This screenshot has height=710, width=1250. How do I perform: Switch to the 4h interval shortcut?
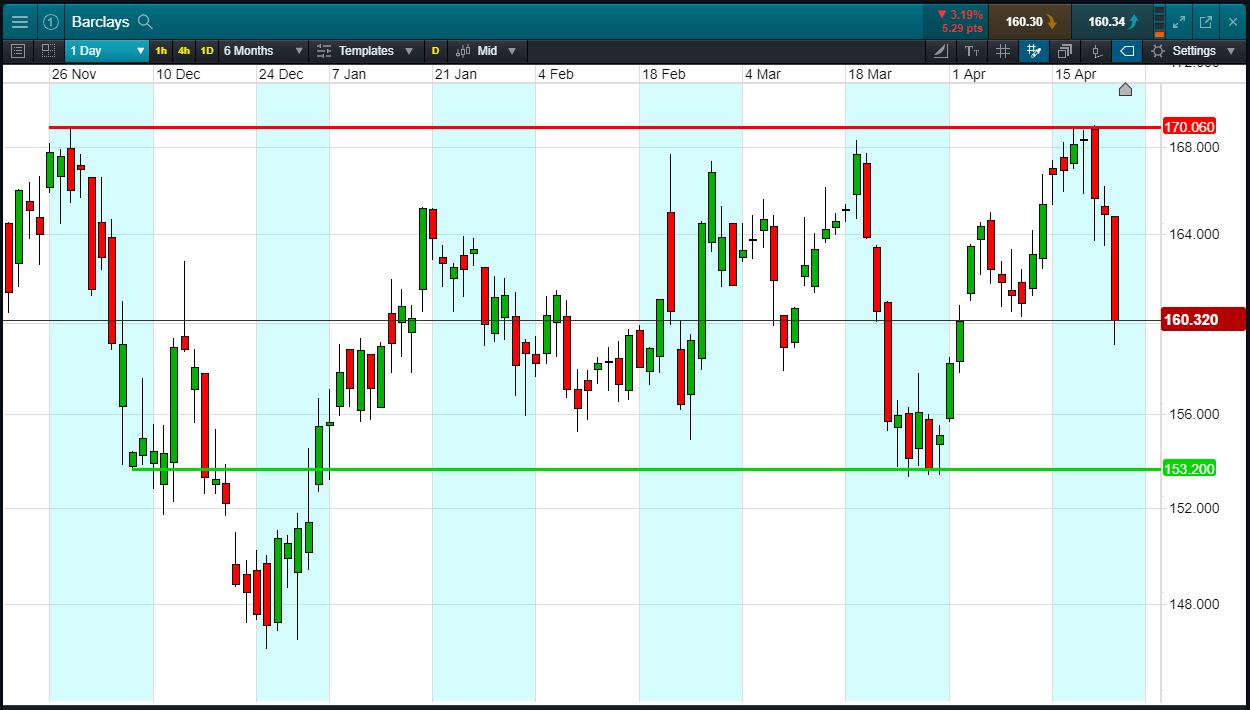(x=184, y=51)
